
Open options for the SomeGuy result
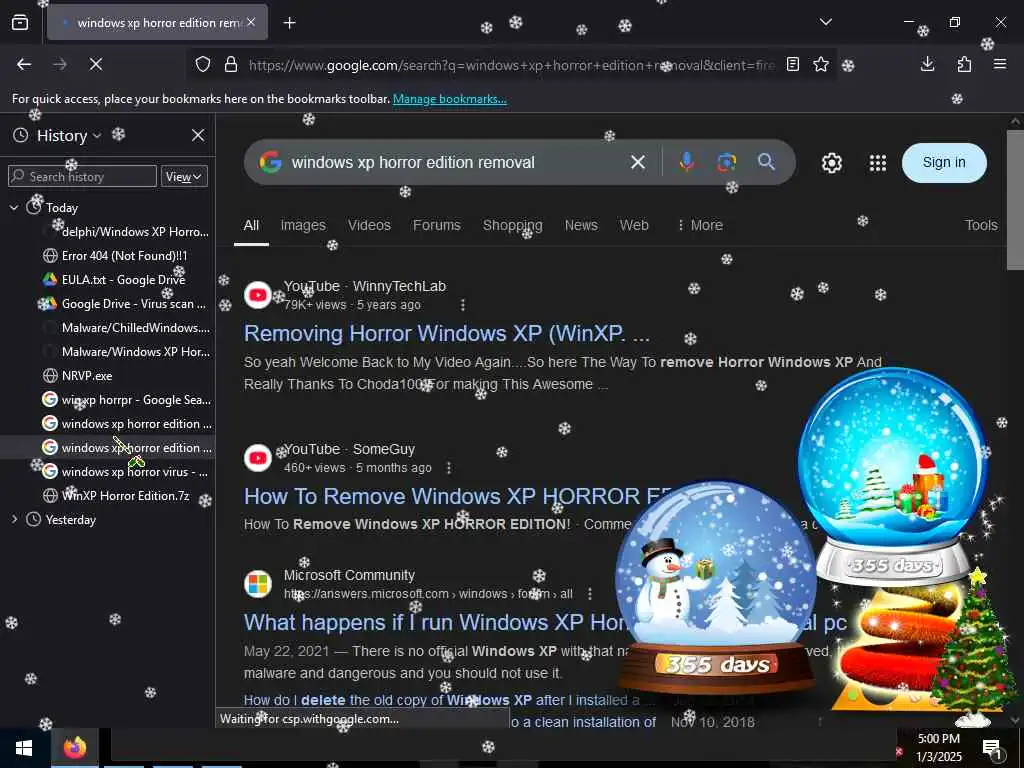[x=449, y=468]
